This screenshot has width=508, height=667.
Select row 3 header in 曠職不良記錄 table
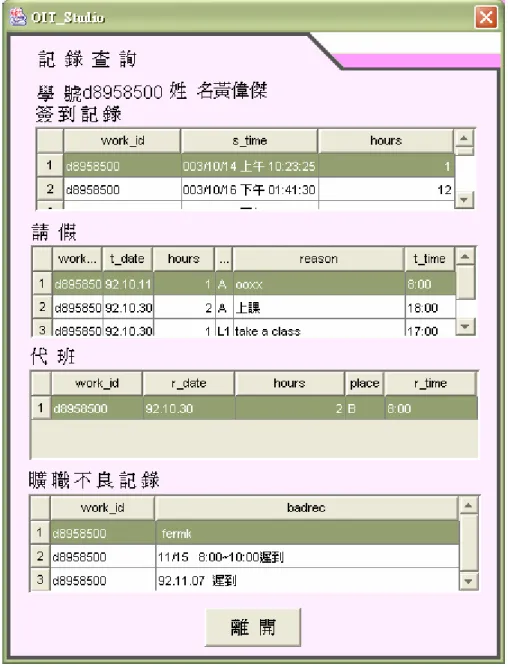(x=40, y=580)
